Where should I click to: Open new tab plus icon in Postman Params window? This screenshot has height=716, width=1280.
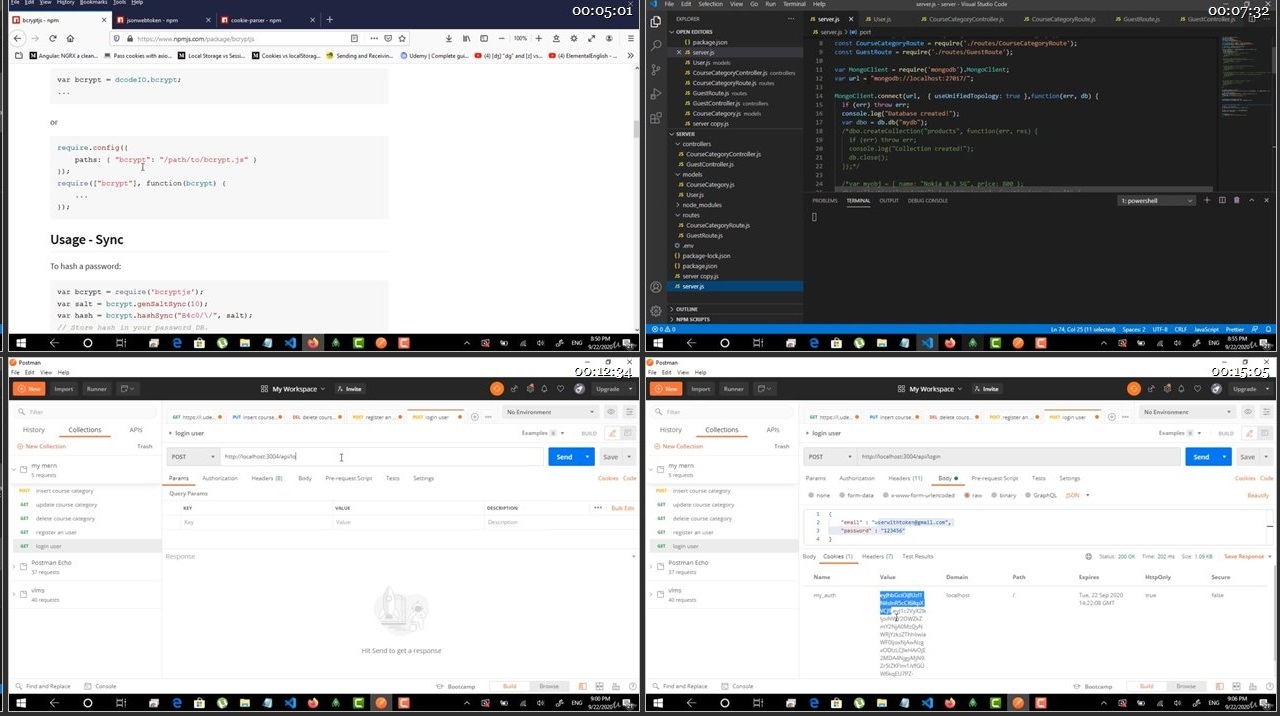pos(474,417)
